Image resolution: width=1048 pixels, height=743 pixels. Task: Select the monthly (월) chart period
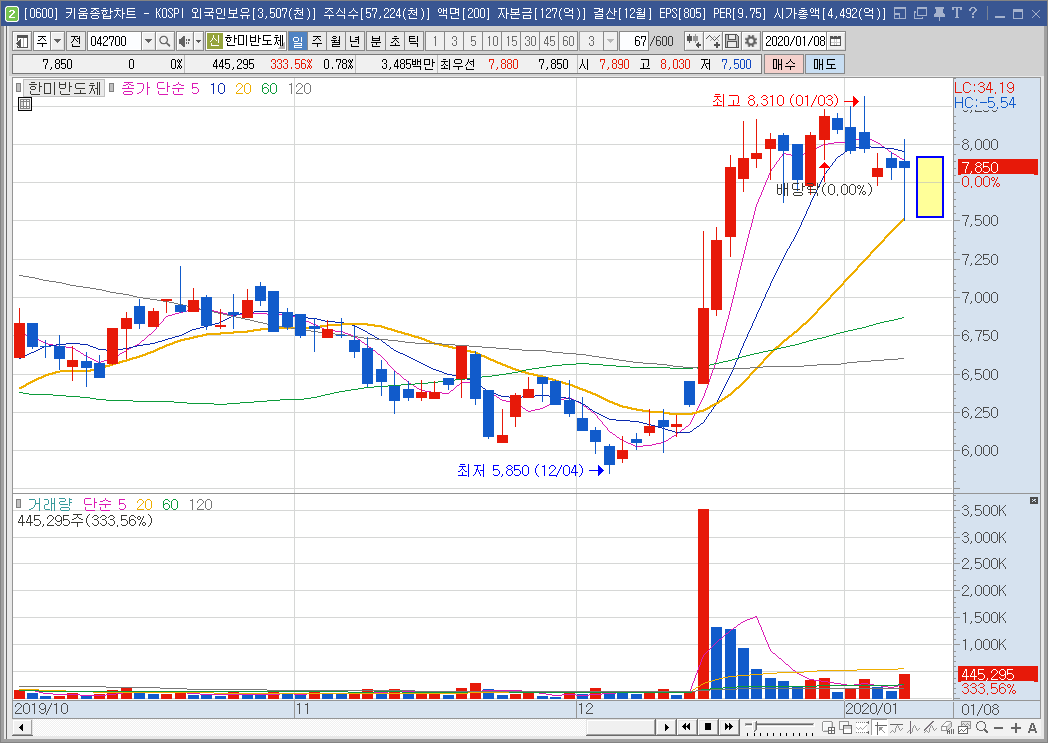(336, 41)
